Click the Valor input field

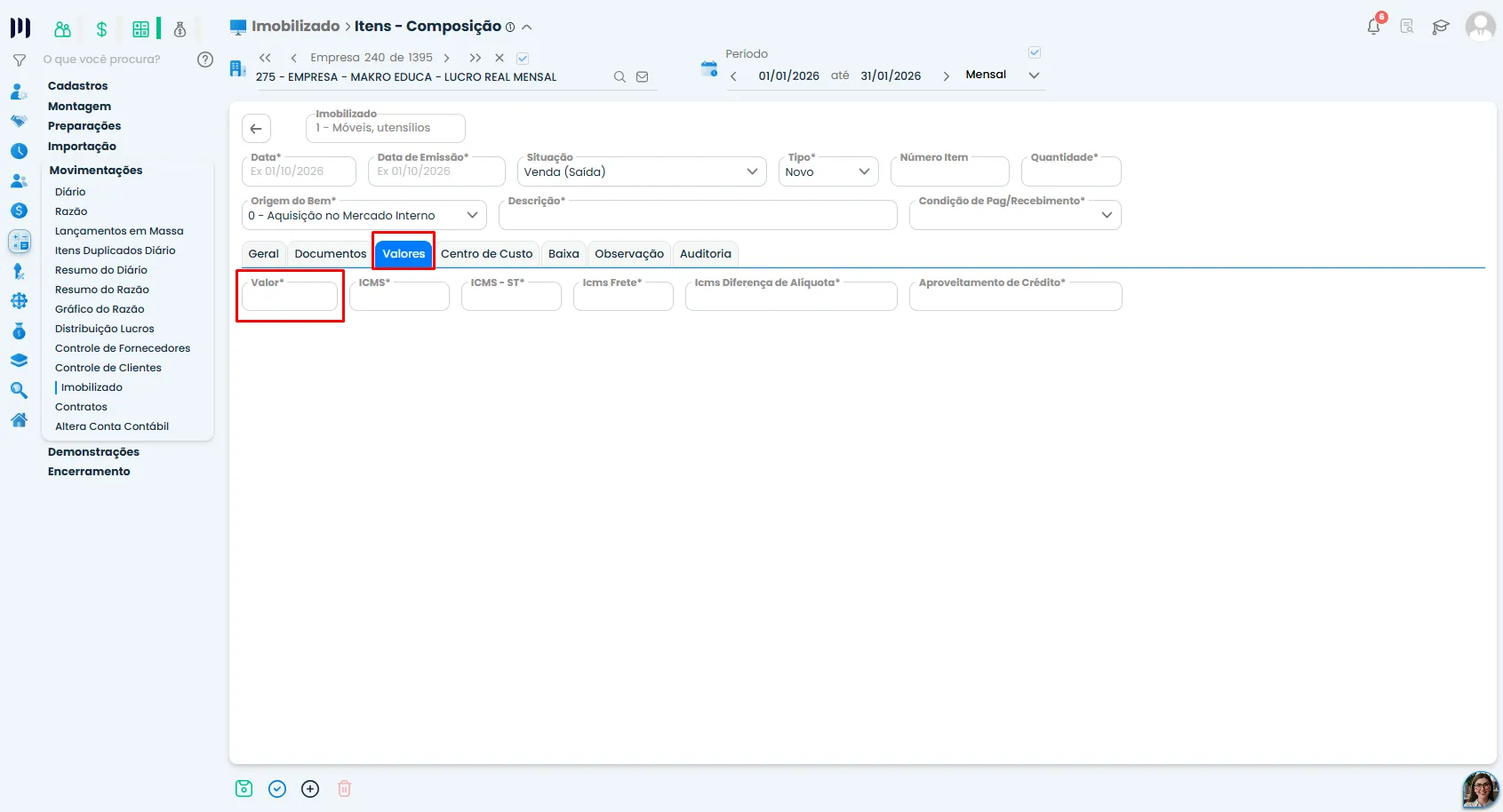[290, 297]
